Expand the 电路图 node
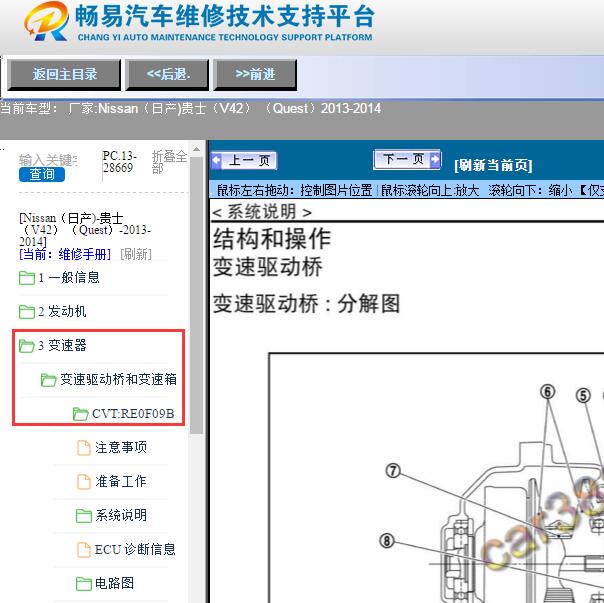604x603 pixels. [x=114, y=583]
